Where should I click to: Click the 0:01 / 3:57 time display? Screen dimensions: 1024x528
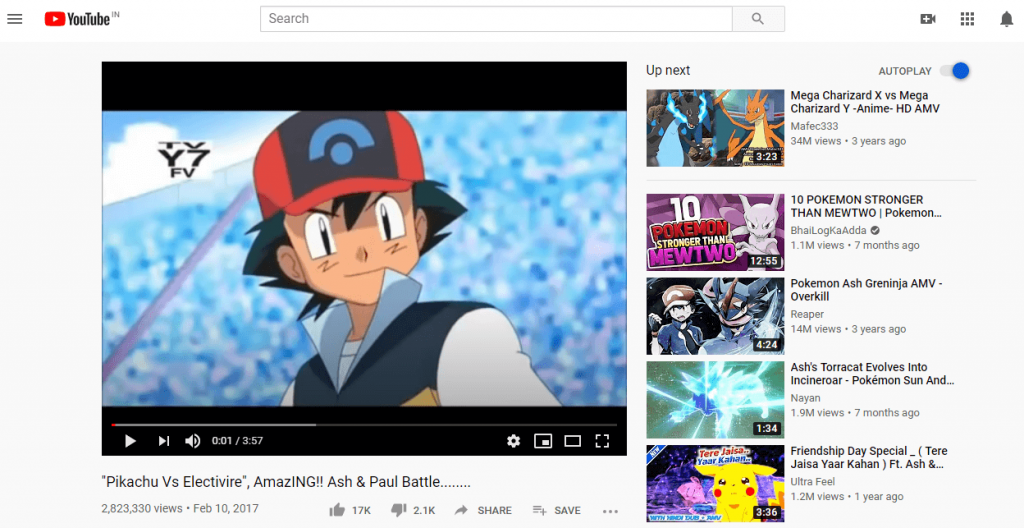coord(237,441)
